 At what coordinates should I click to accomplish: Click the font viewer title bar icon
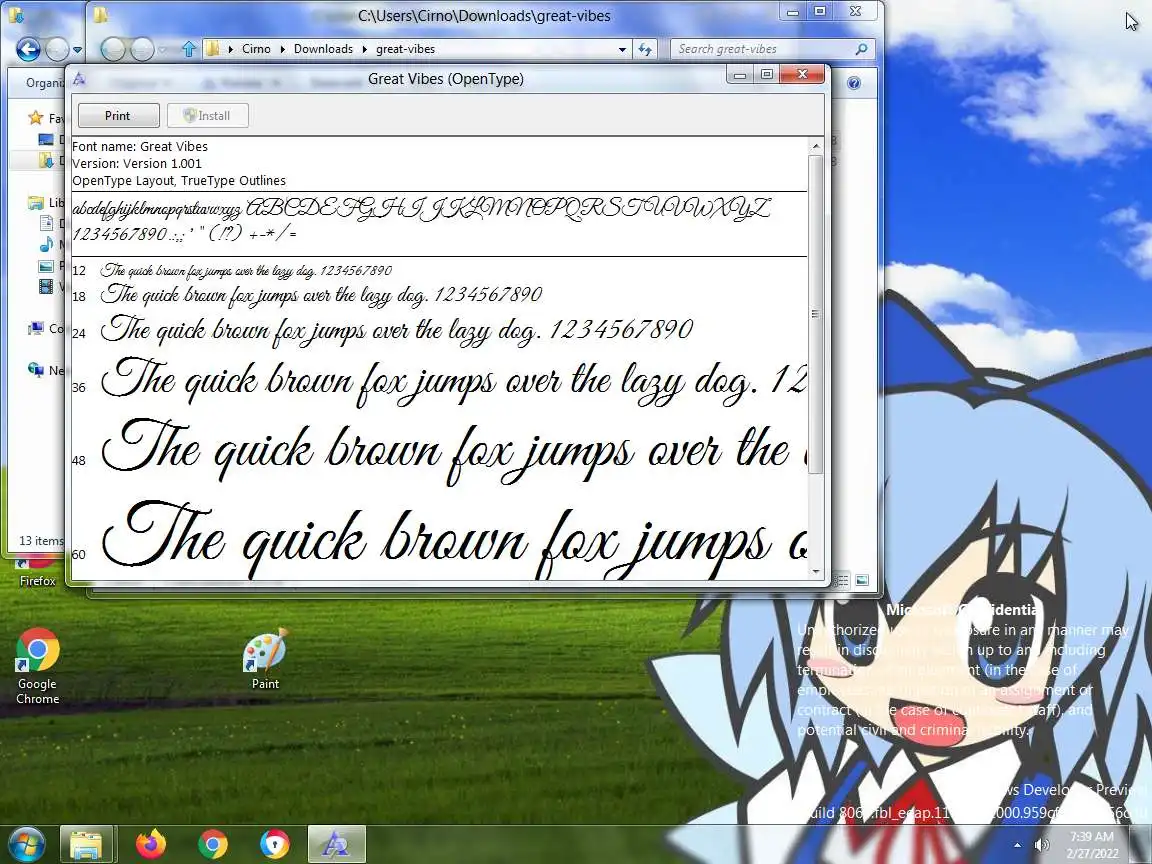tap(79, 79)
